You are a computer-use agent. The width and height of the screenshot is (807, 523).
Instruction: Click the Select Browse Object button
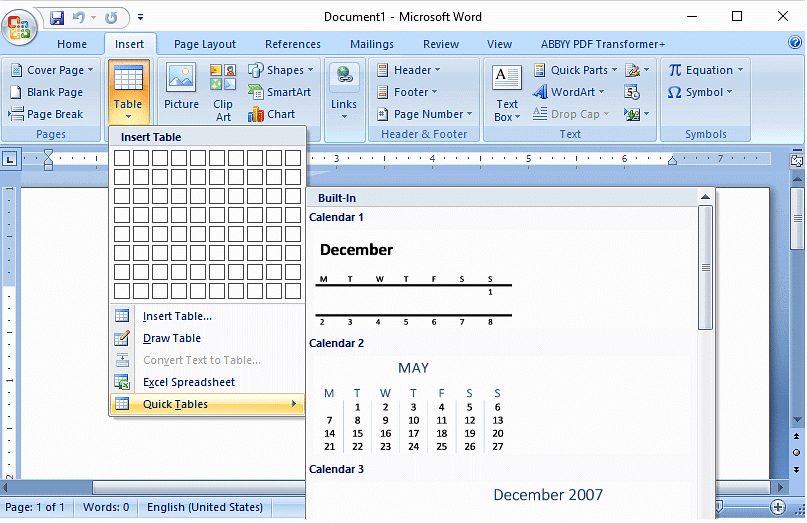pos(797,453)
